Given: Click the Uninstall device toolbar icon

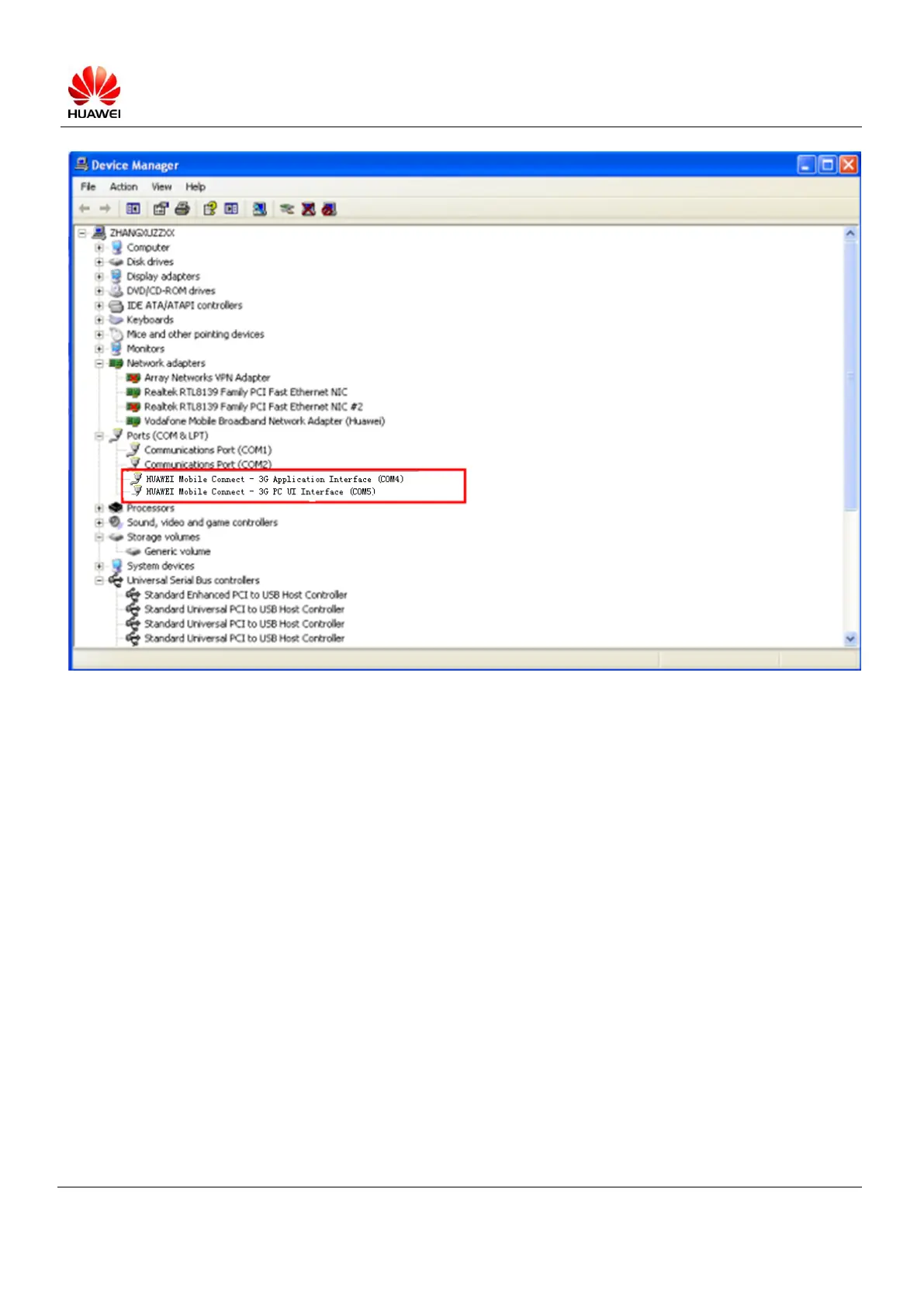Looking at the screenshot, I should click(x=309, y=209).
